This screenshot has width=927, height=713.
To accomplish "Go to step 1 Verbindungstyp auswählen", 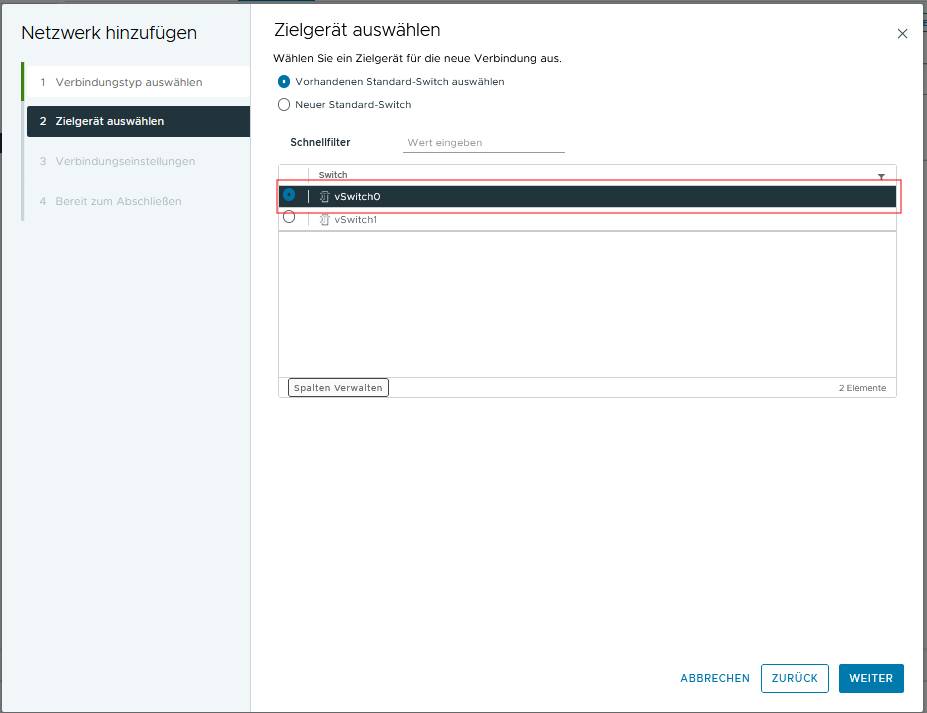I will [x=138, y=82].
